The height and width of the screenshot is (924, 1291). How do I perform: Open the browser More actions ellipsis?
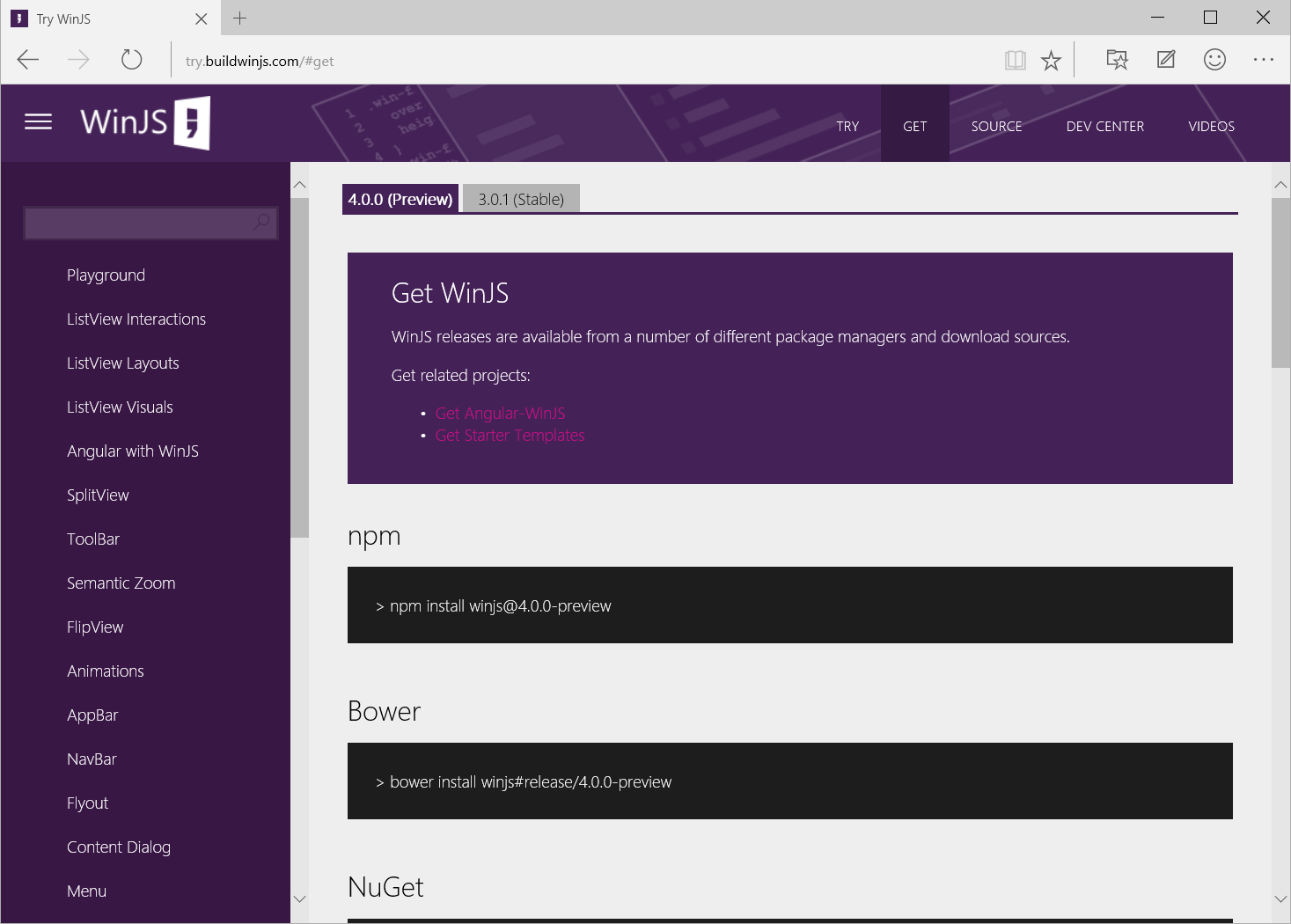1264,59
